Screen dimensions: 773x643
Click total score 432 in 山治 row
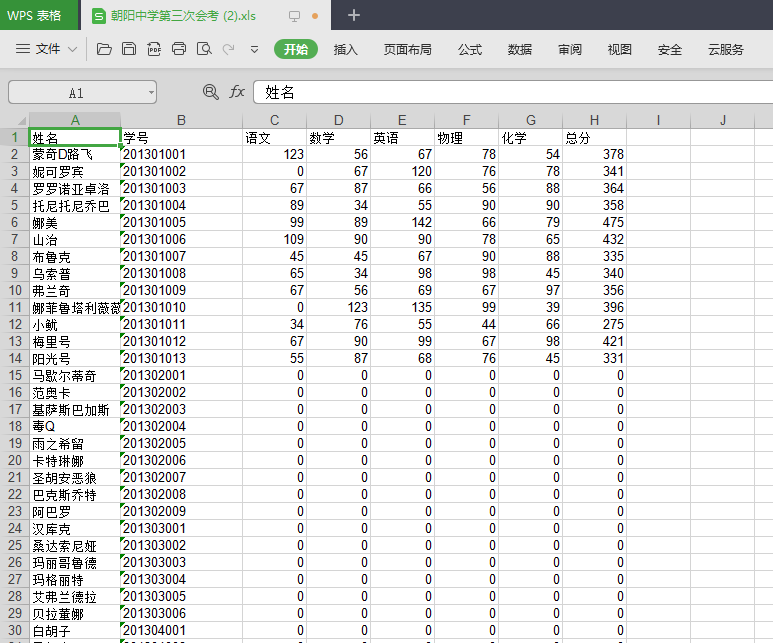point(595,239)
